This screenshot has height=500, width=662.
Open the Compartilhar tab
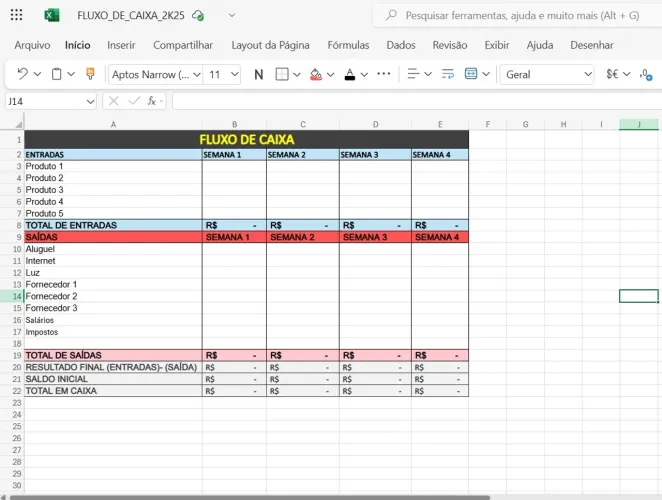click(x=183, y=45)
